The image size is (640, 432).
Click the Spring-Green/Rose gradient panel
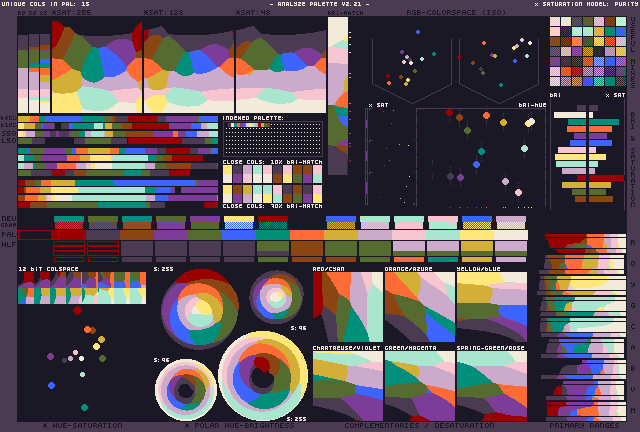click(491, 386)
